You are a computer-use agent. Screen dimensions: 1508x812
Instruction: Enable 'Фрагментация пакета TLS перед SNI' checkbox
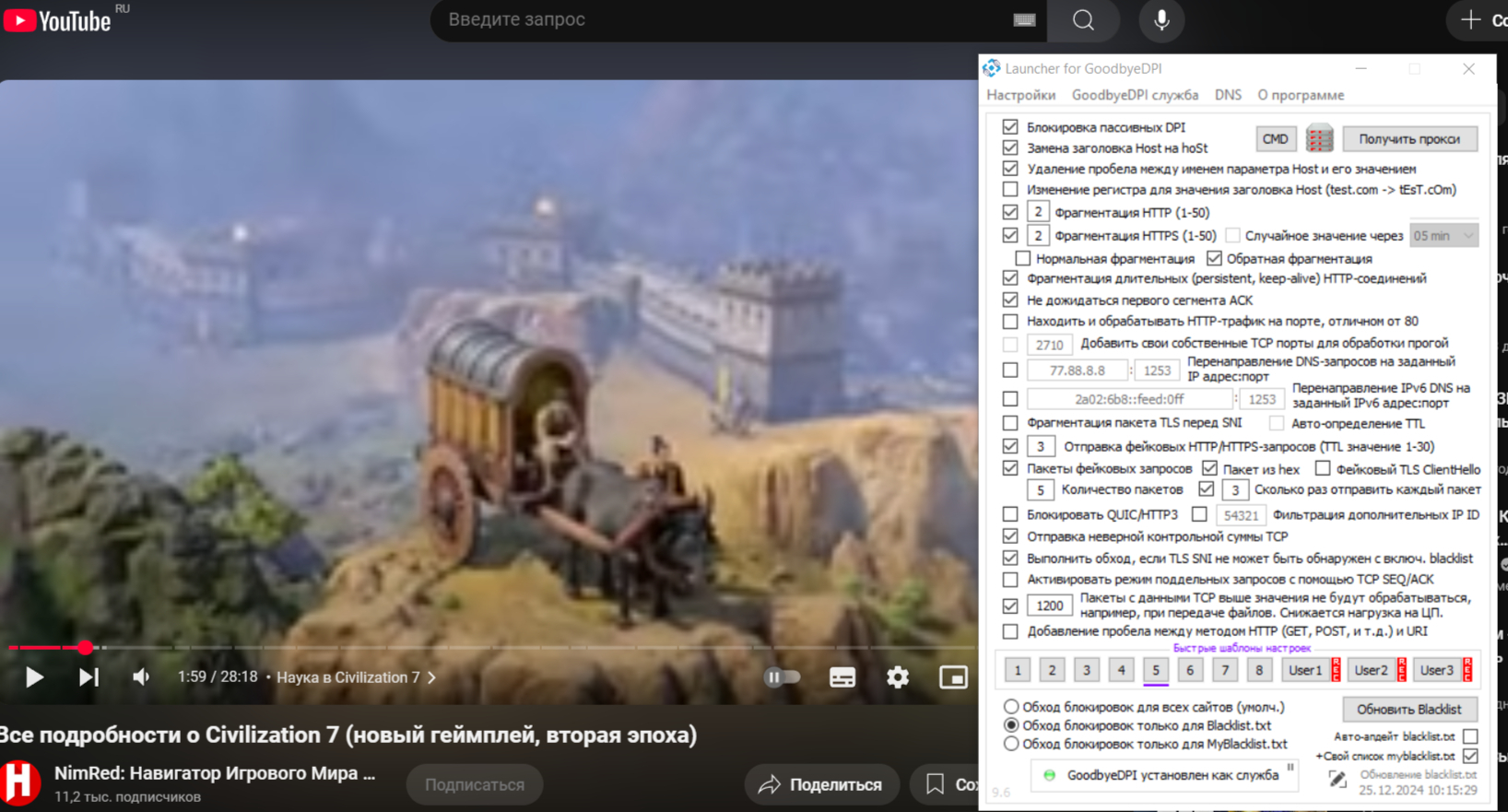[1010, 423]
